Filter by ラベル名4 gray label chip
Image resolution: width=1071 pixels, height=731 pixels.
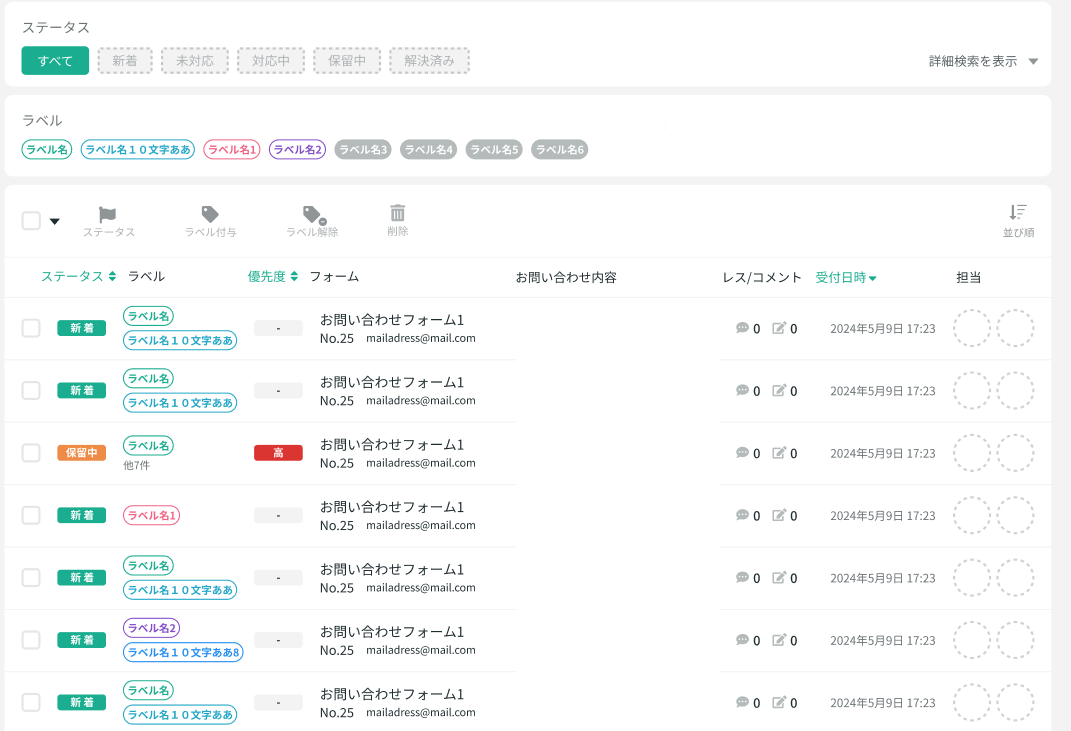click(x=428, y=150)
